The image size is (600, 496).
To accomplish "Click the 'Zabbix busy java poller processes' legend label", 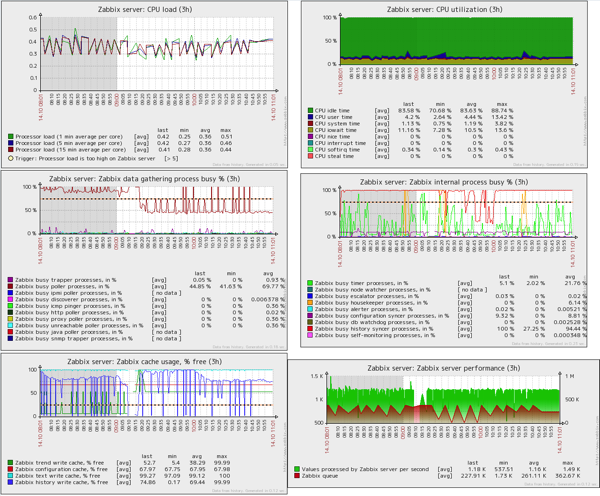I will tap(69, 332).
